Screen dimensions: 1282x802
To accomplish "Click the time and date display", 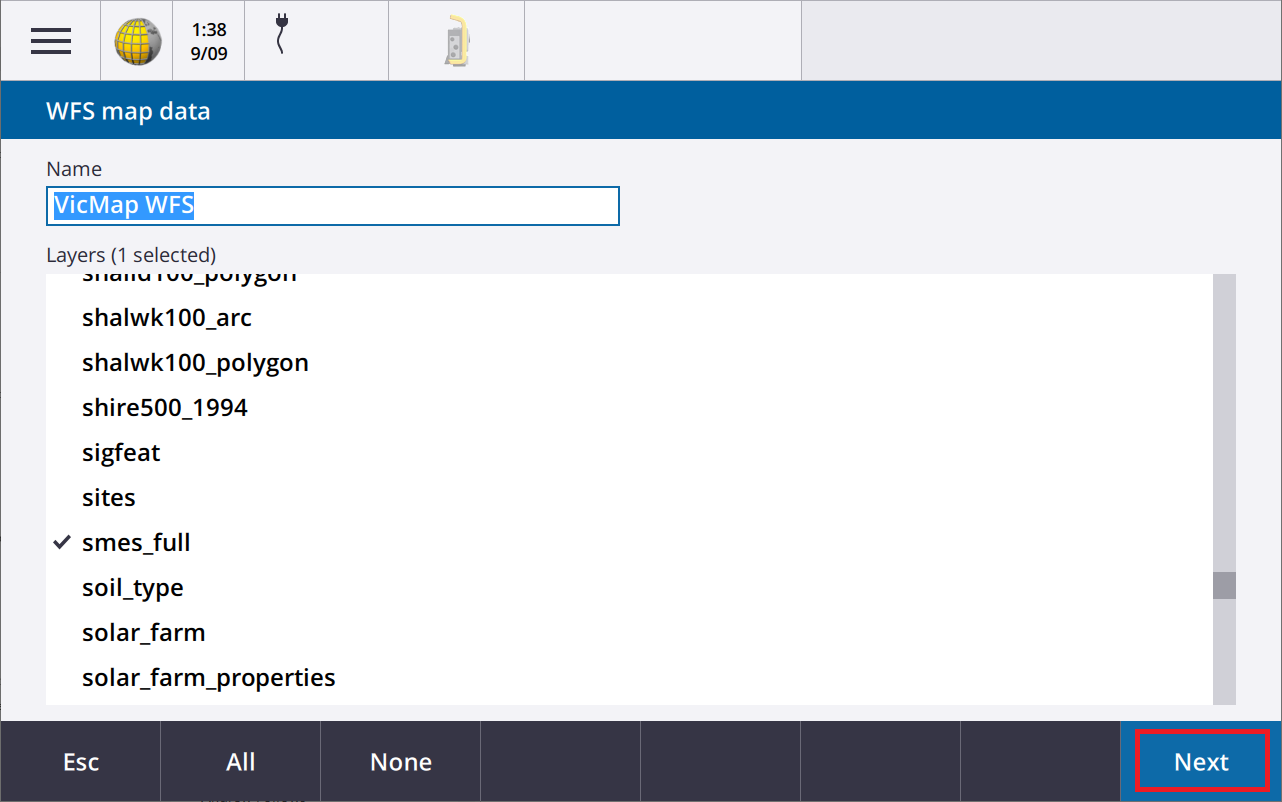I will pos(209,41).
